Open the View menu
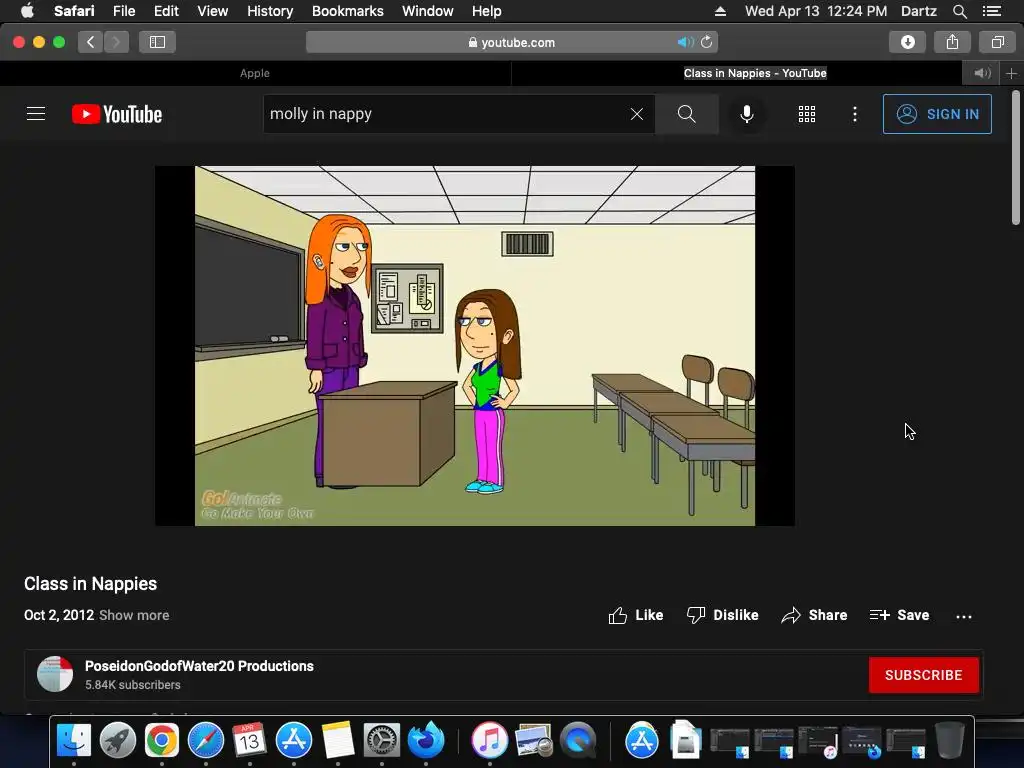Viewport: 1024px width, 768px height. click(212, 11)
